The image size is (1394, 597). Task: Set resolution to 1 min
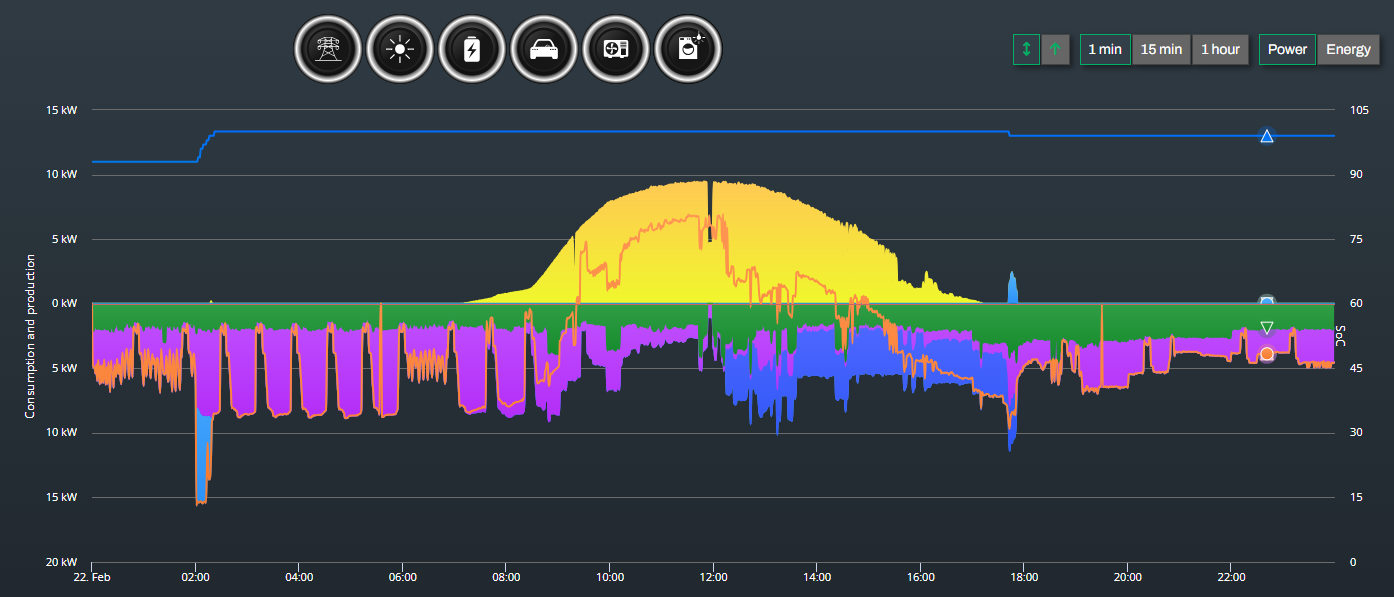coord(1105,49)
